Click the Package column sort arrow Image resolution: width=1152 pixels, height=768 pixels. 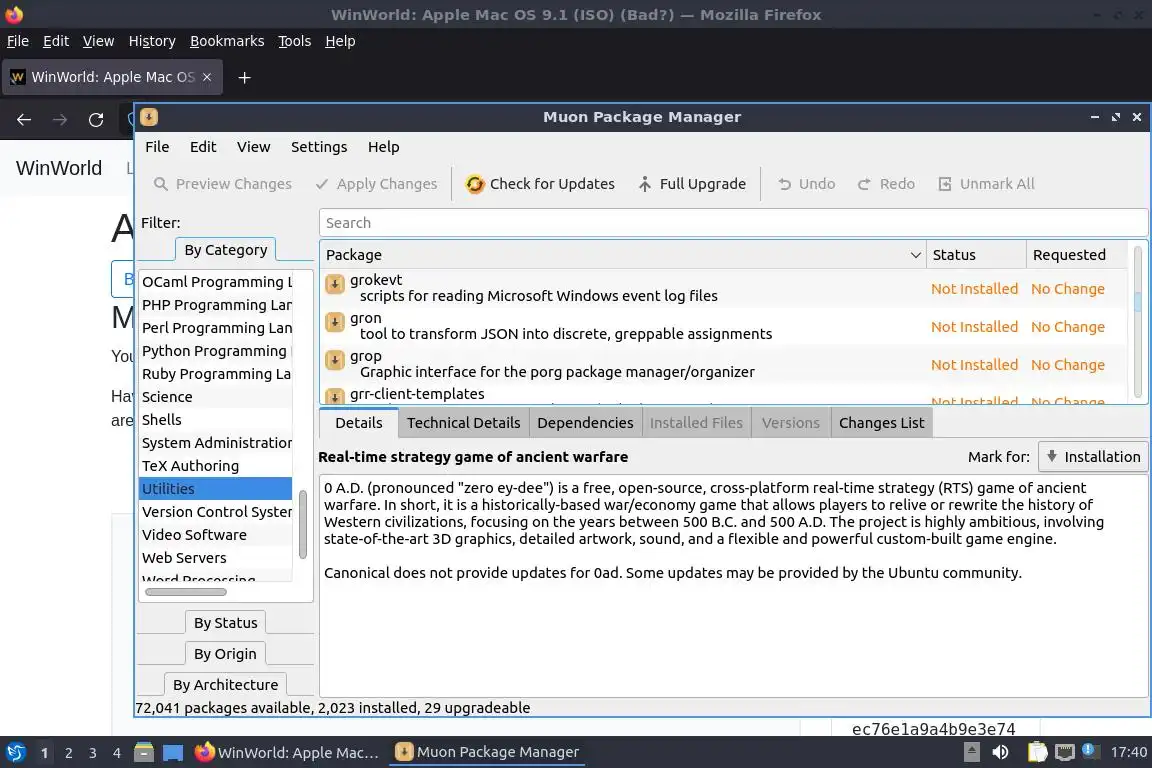(915, 255)
